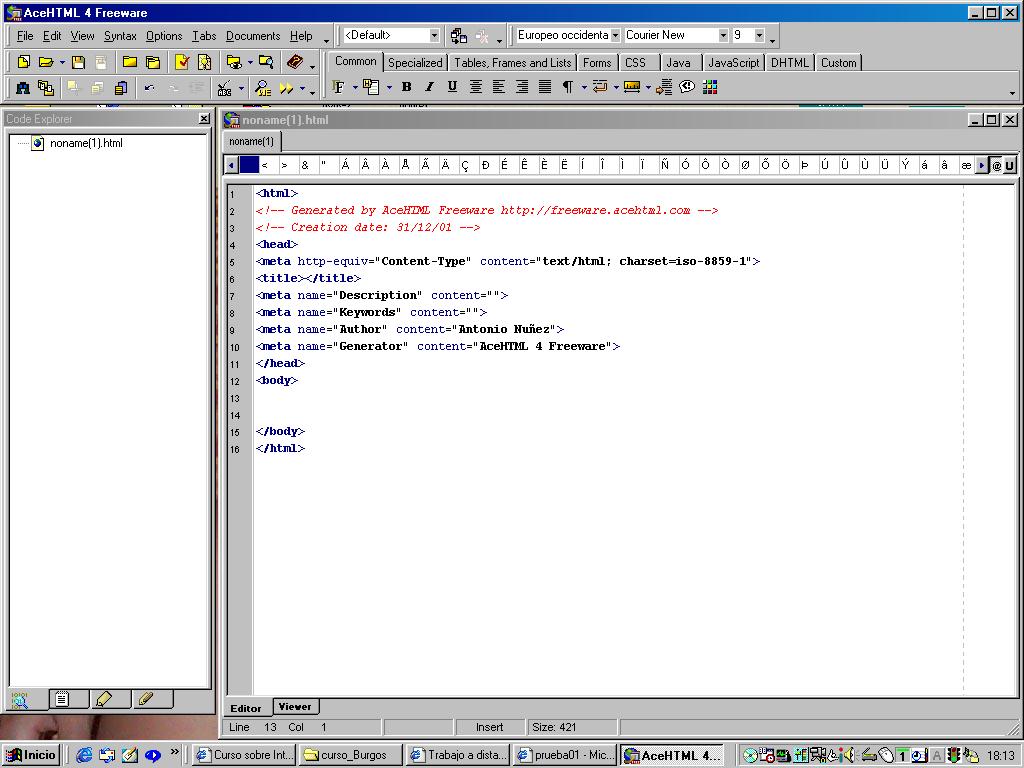Toggle the @ button in character bar
Image resolution: width=1024 pixels, height=768 pixels.
tap(997, 165)
